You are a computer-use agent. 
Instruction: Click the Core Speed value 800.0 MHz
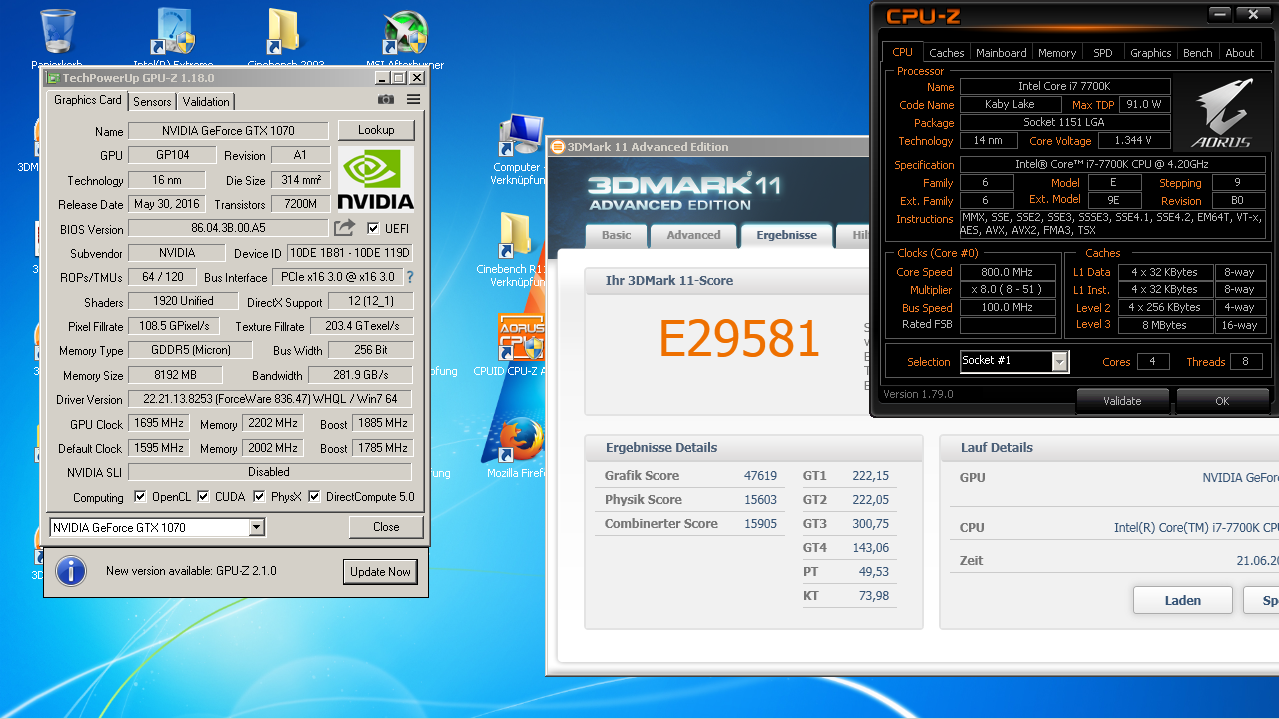1008,272
